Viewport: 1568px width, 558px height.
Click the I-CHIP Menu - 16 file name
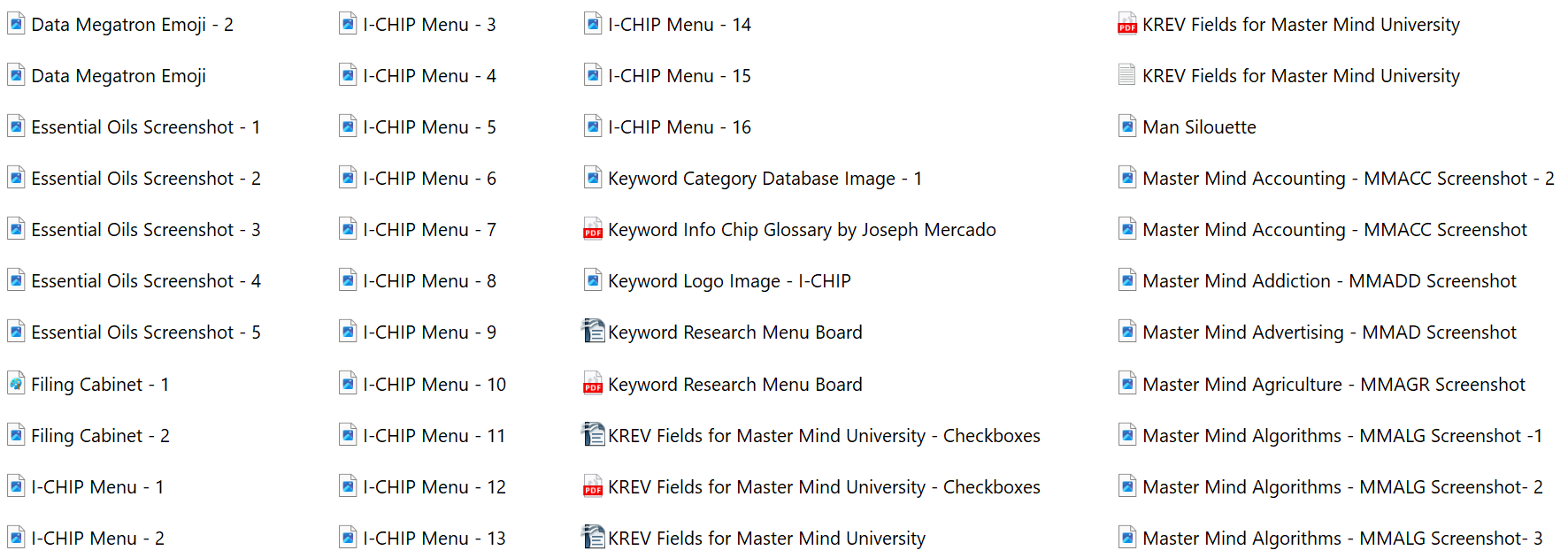pyautogui.click(x=679, y=127)
